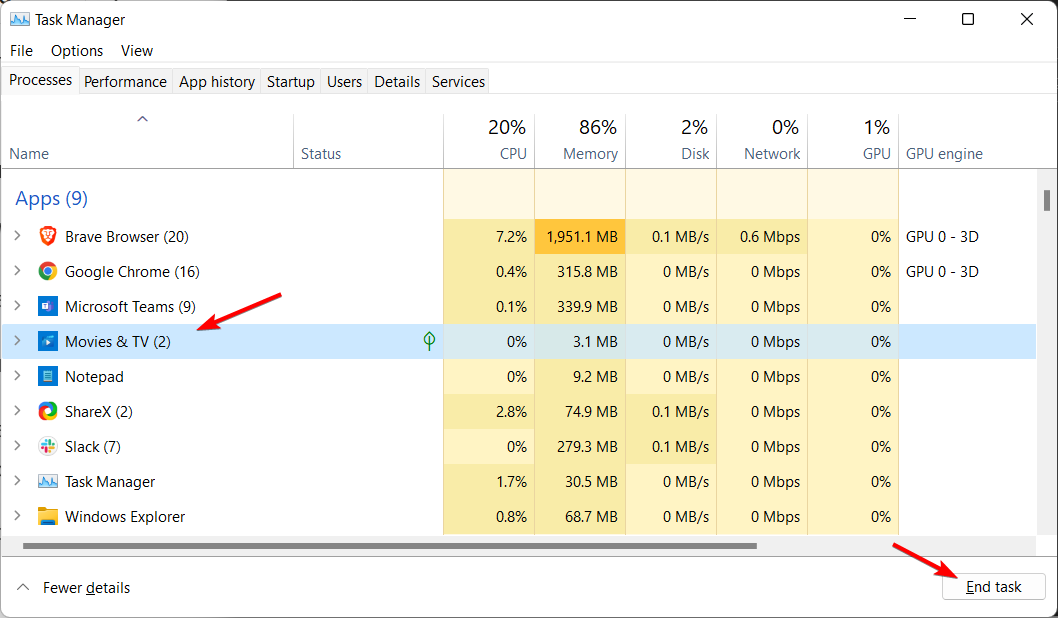Collapse view with Fewer details

[x=74, y=588]
